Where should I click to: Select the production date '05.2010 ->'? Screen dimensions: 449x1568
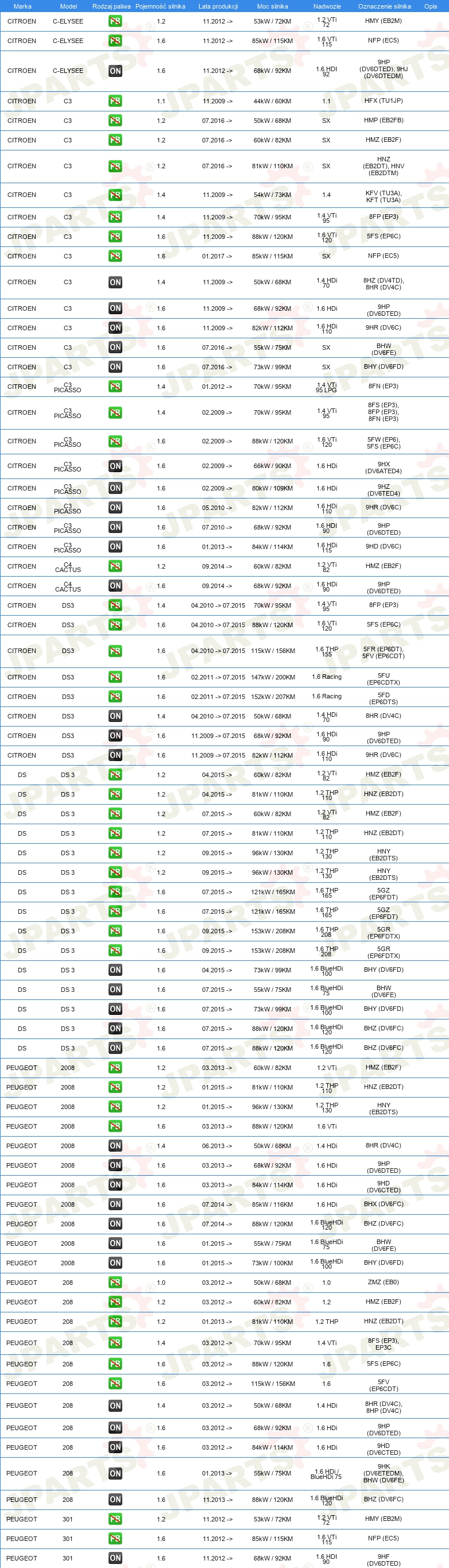[217, 508]
